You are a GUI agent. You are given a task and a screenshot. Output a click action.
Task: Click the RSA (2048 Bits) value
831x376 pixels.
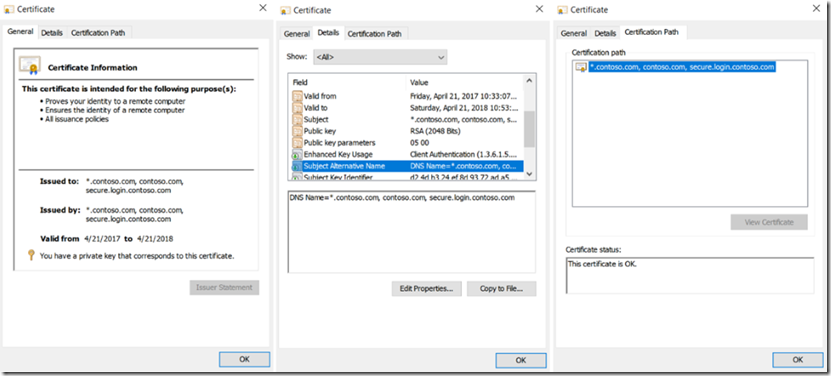coord(435,132)
